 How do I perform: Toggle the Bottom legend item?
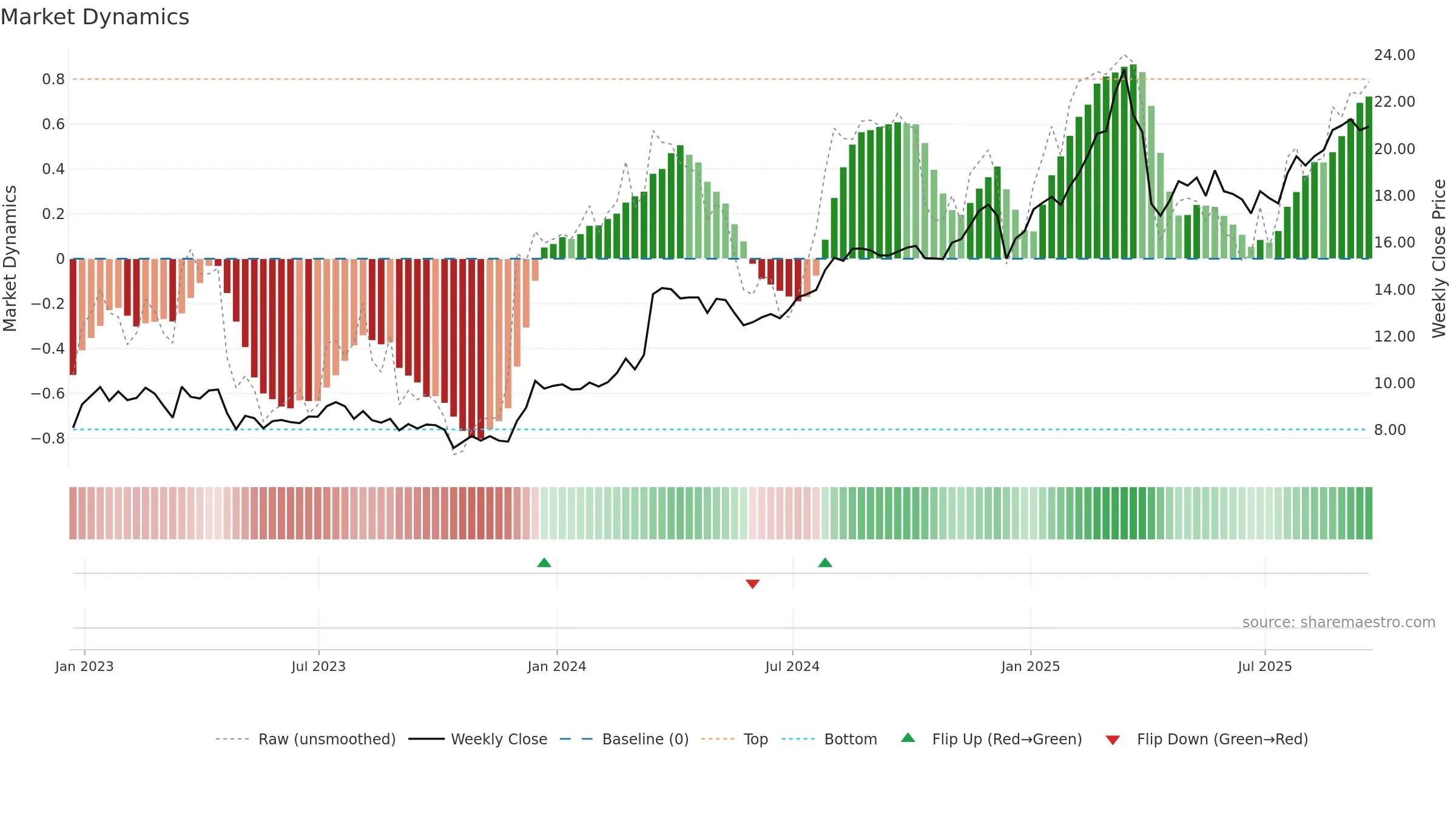click(829, 739)
